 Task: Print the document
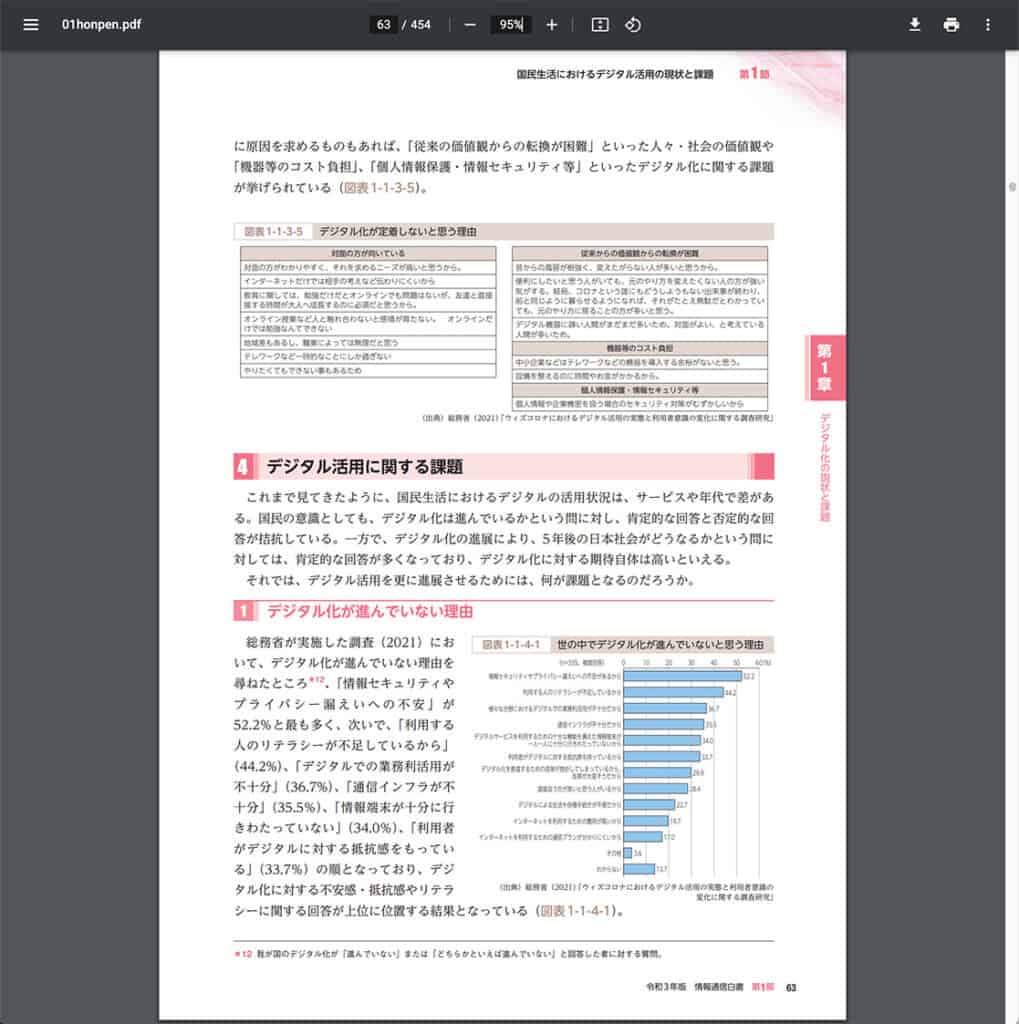(951, 25)
